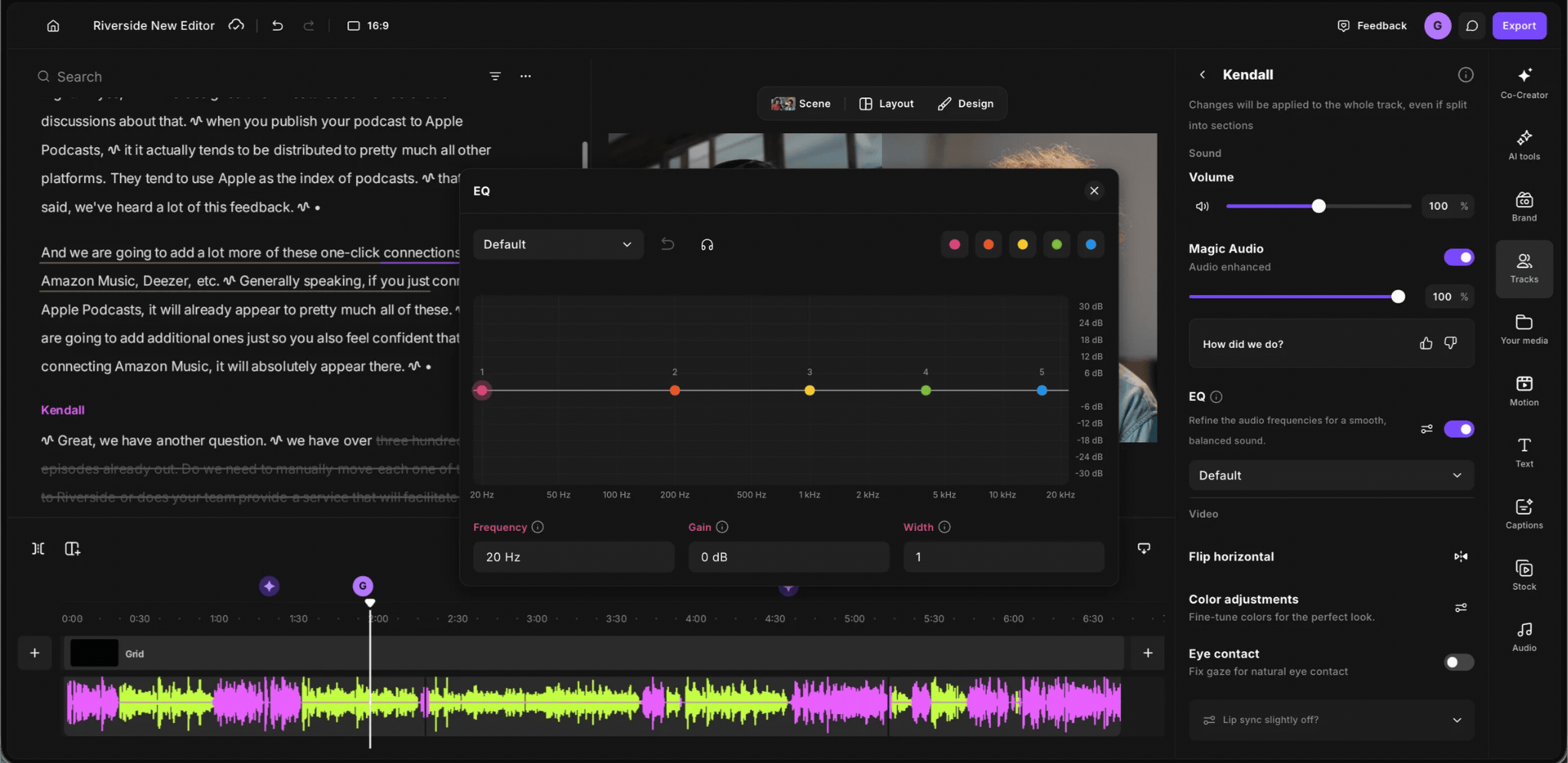This screenshot has width=1568, height=763.
Task: Click the cloud sync status icon
Action: 237,25
